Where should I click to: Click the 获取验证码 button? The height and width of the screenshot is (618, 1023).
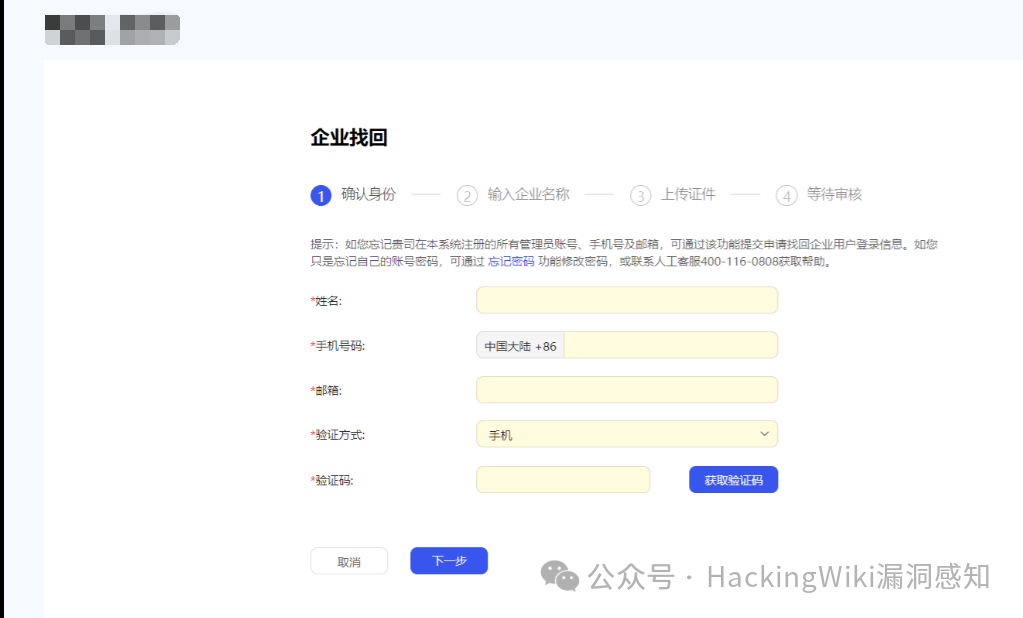pos(733,480)
